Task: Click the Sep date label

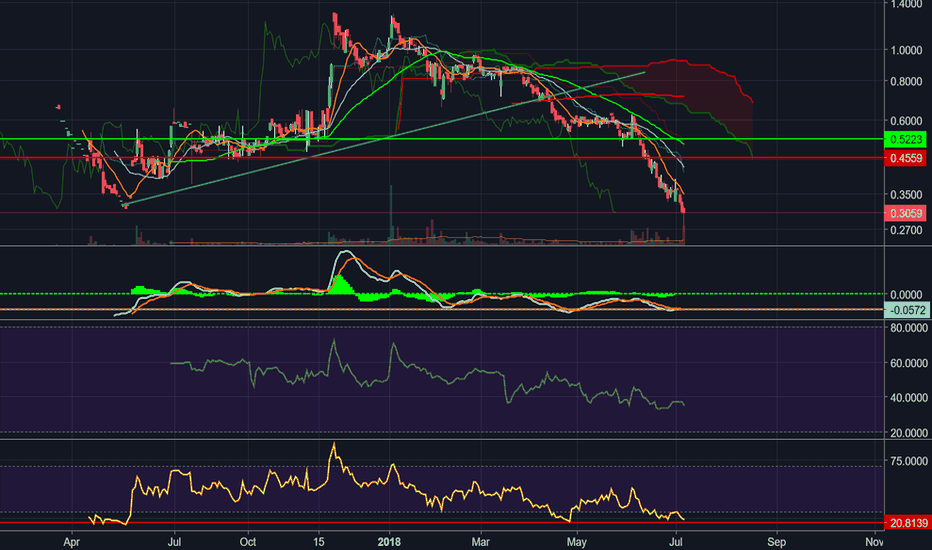Action: [x=776, y=542]
